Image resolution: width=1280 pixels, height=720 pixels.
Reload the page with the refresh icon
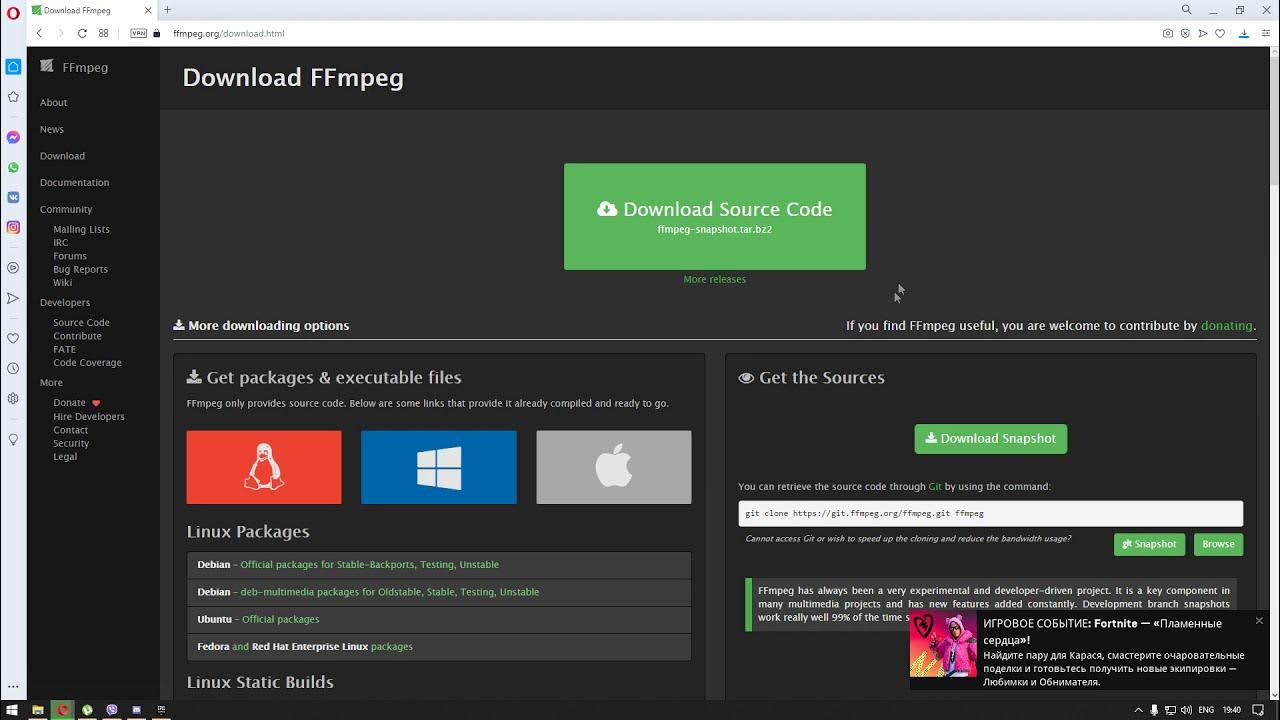pyautogui.click(x=82, y=33)
